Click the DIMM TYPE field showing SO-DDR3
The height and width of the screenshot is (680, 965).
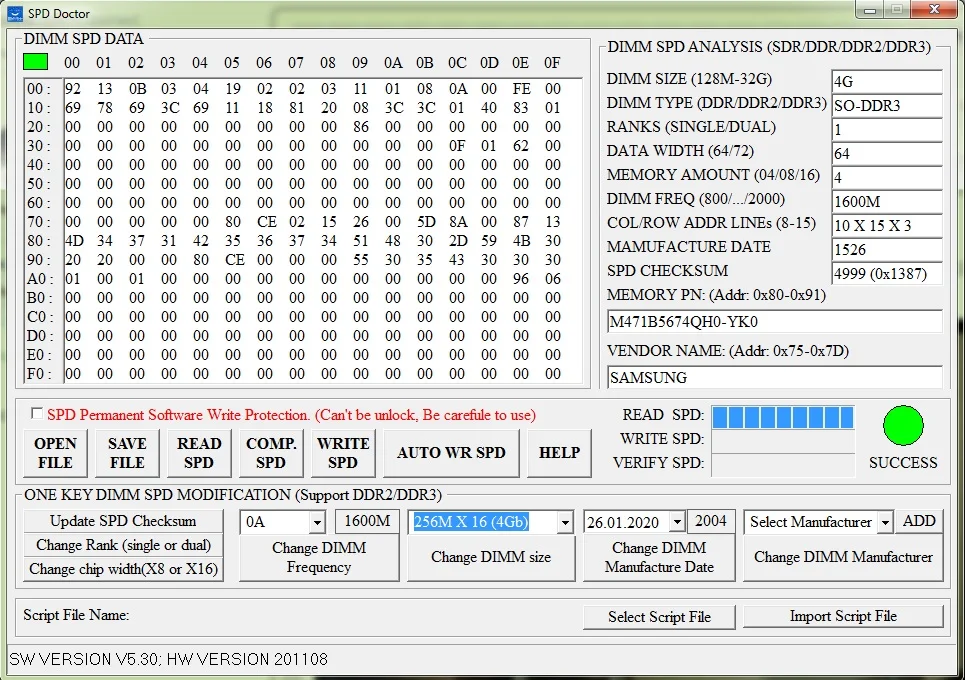[x=887, y=105]
